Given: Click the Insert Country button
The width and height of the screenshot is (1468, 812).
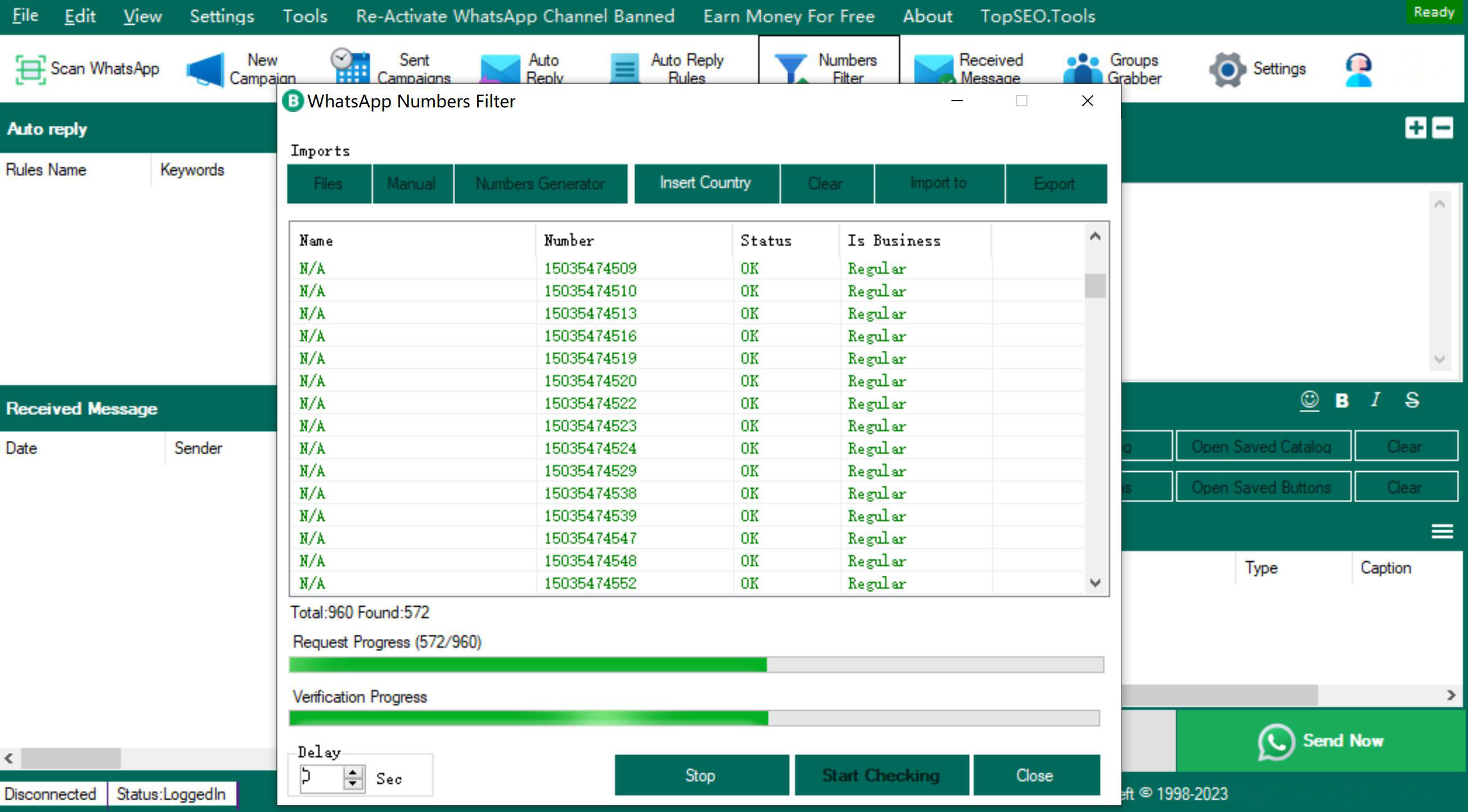Looking at the screenshot, I should point(706,184).
